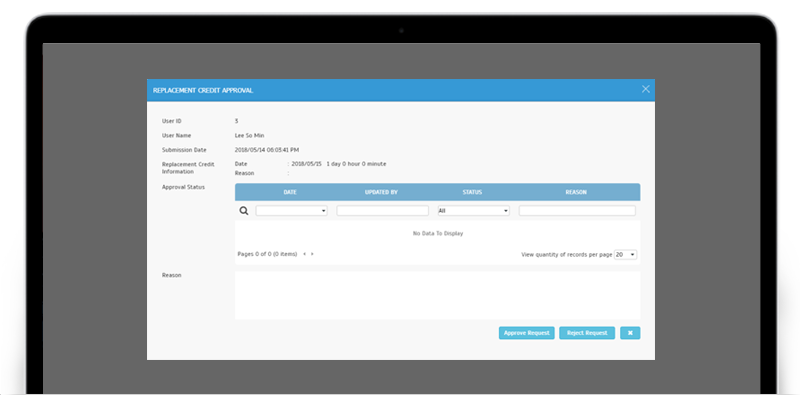Select the text '1 day 0 hour 0 minute'
This screenshot has width=800, height=395.
[356, 164]
